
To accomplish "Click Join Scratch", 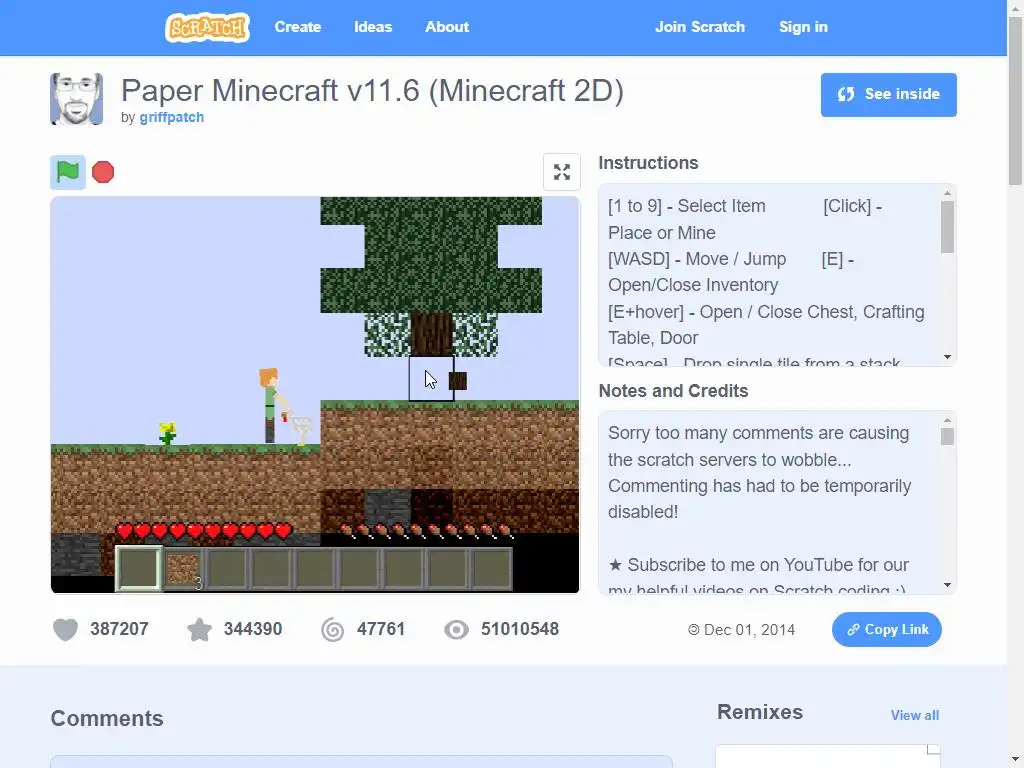I will 700,27.
